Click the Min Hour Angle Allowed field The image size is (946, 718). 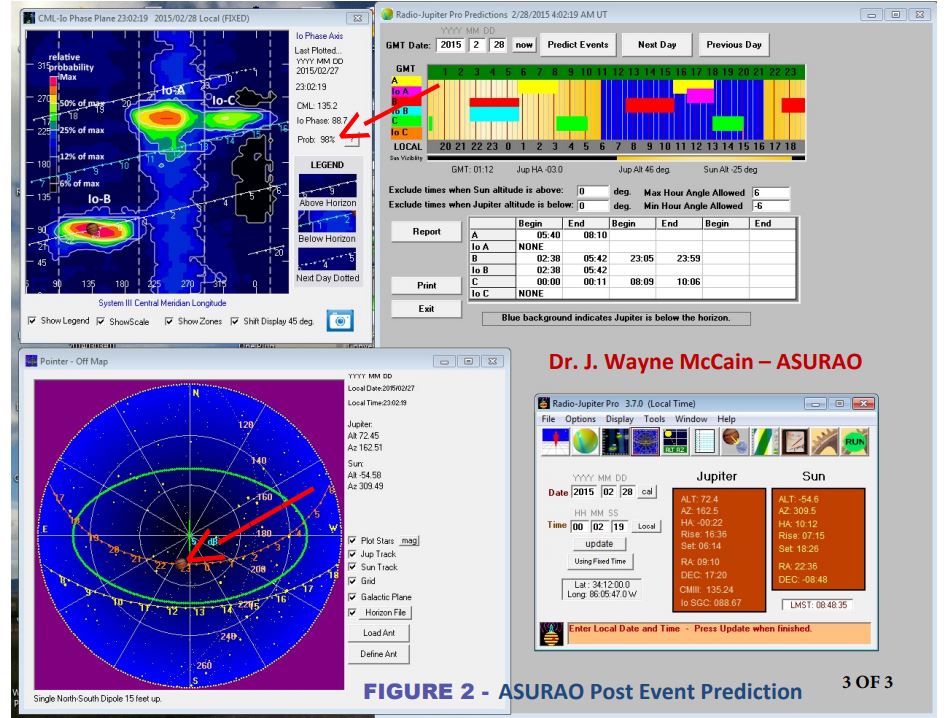pyautogui.click(x=770, y=206)
